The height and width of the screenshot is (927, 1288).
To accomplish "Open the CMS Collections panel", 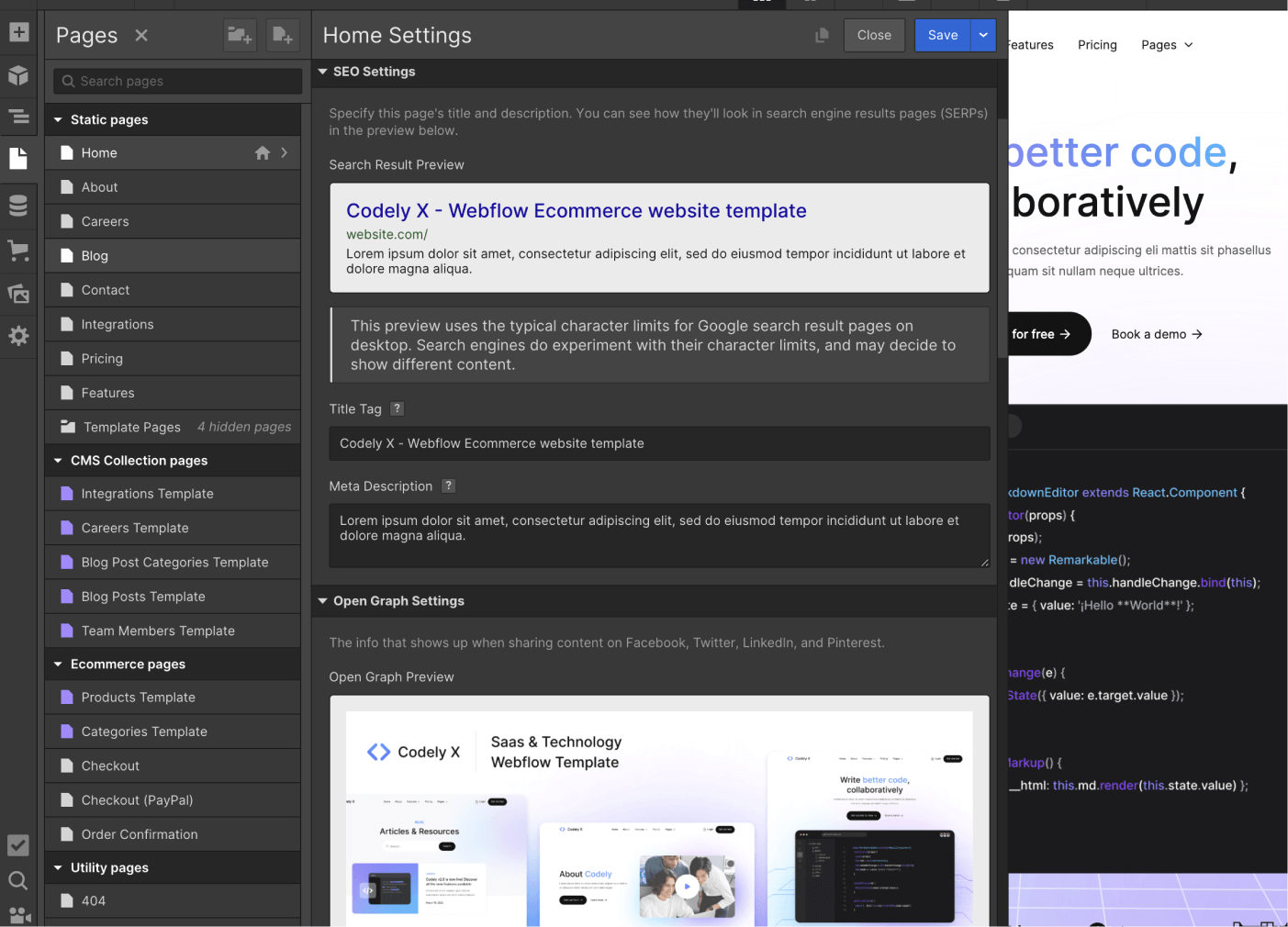I will coord(18,206).
